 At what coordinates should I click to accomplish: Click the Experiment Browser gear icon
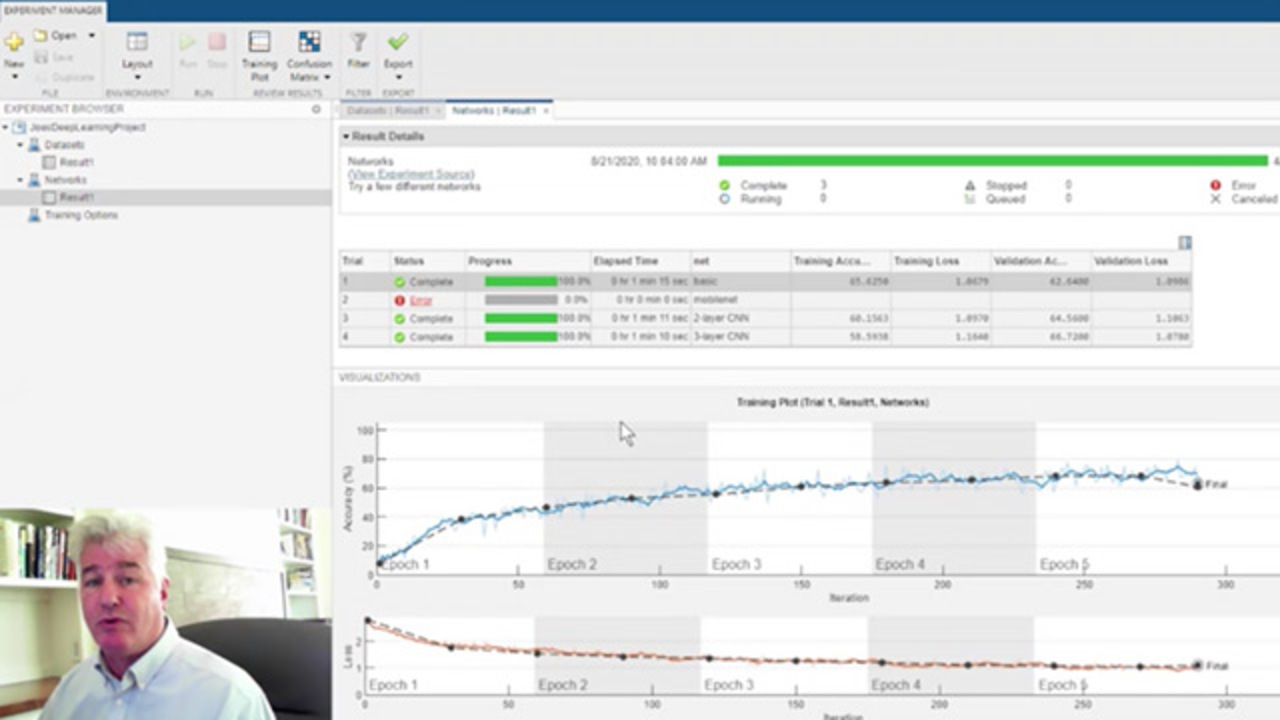pos(317,109)
